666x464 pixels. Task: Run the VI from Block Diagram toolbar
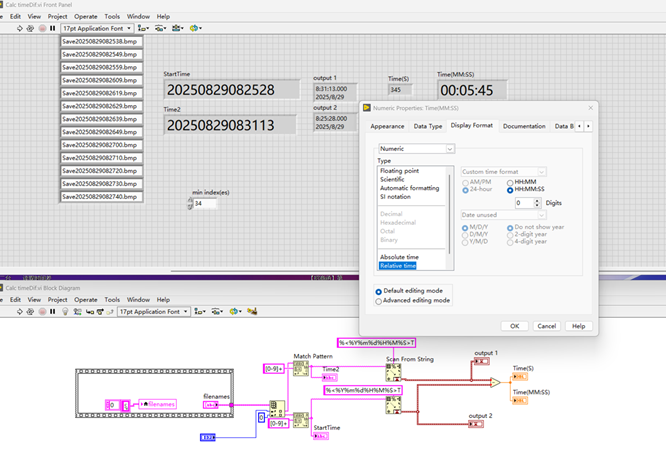20,311
